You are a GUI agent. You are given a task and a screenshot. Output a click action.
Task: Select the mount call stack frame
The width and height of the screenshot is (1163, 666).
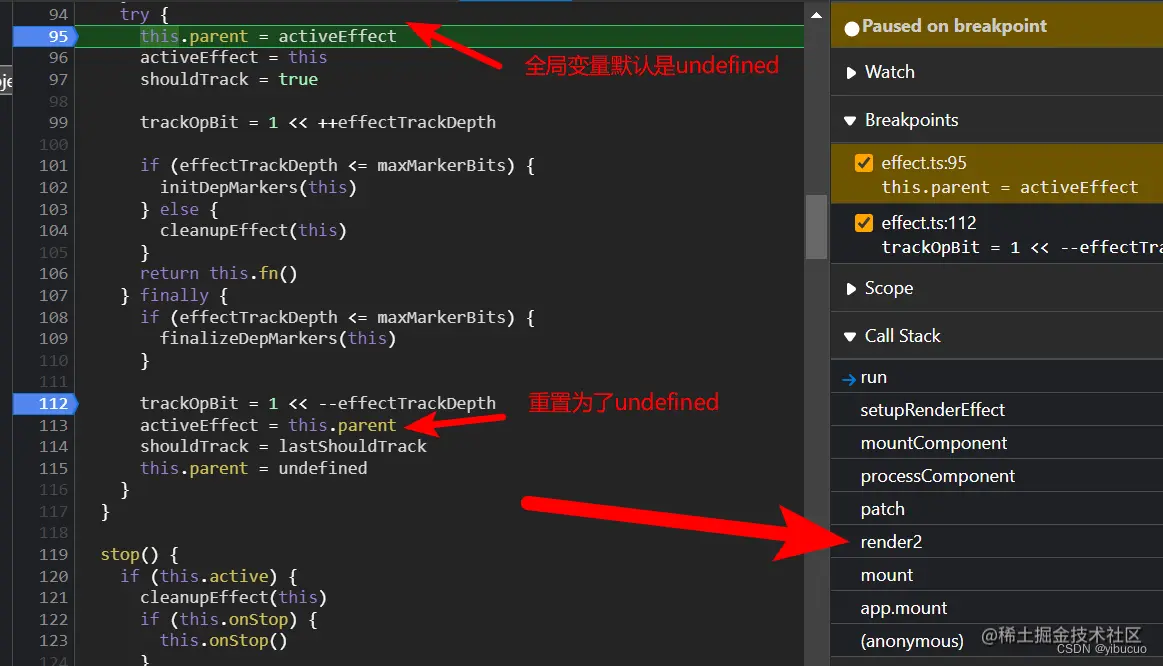tap(997, 576)
